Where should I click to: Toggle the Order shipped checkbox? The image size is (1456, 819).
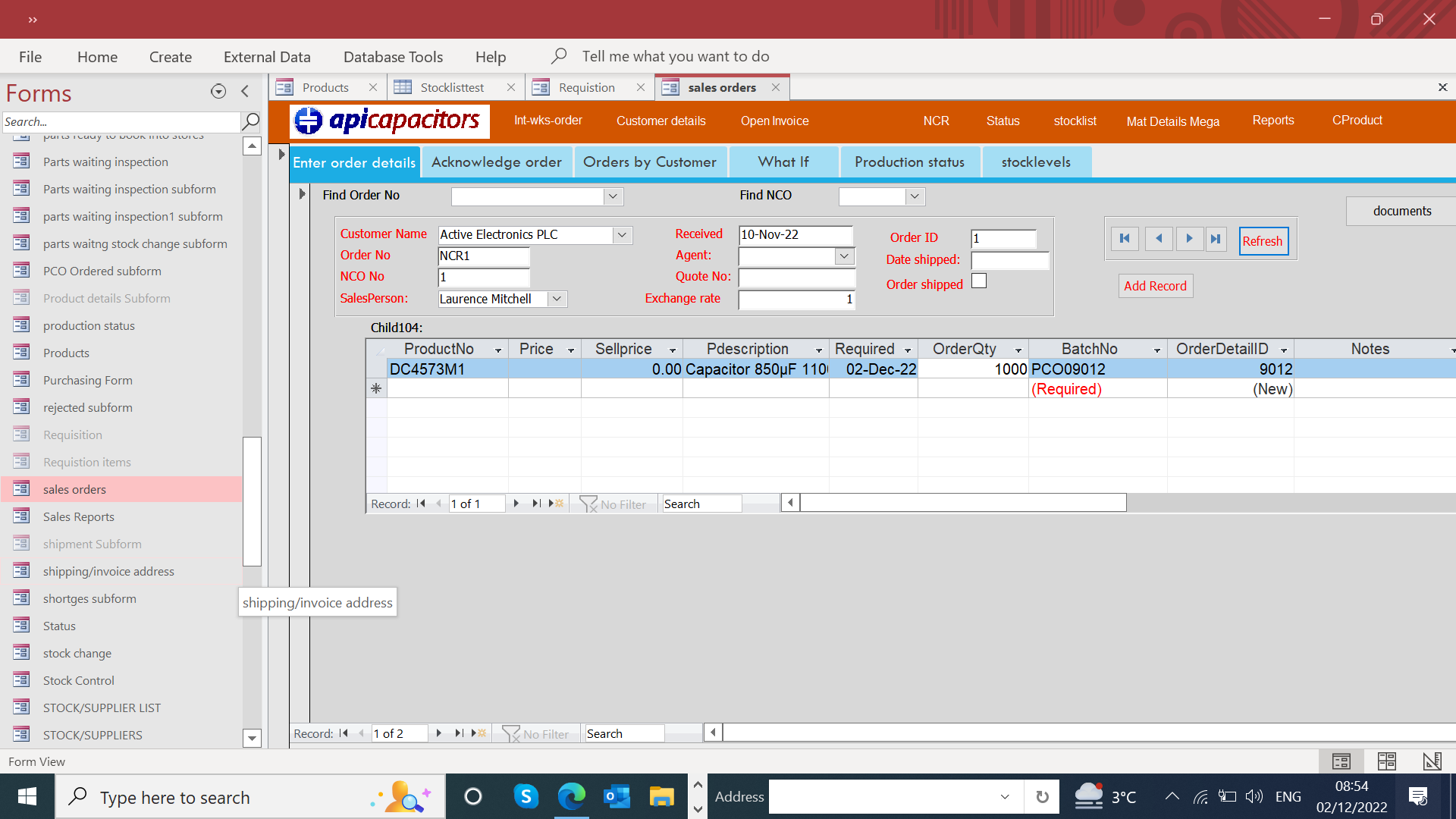coord(979,281)
